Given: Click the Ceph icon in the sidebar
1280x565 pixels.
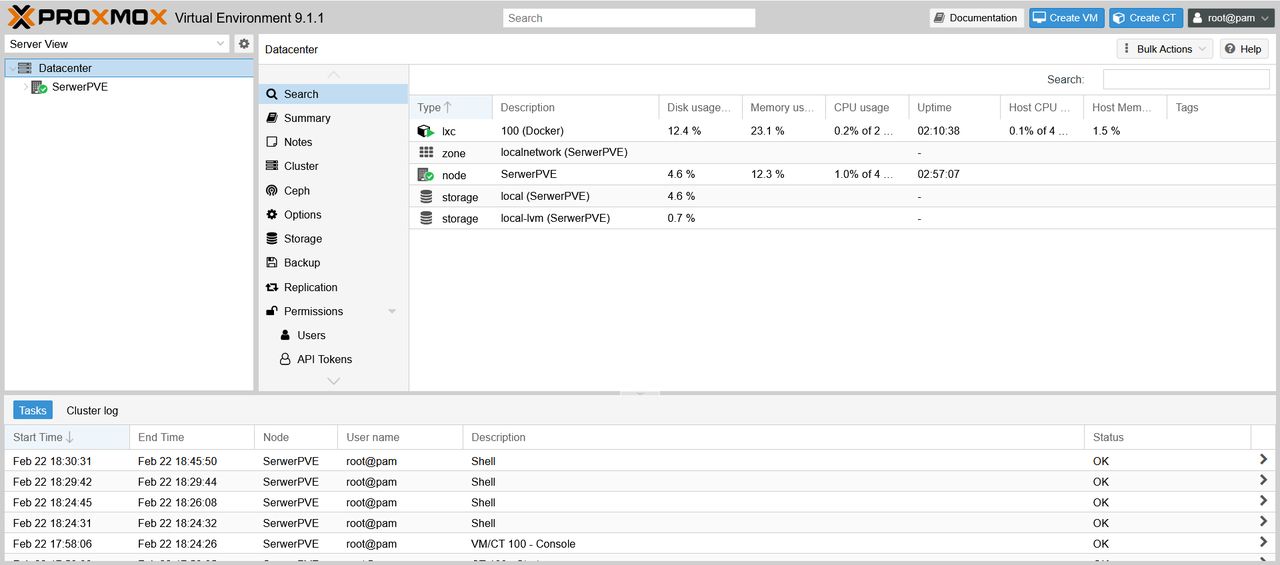Looking at the screenshot, I should [x=272, y=191].
